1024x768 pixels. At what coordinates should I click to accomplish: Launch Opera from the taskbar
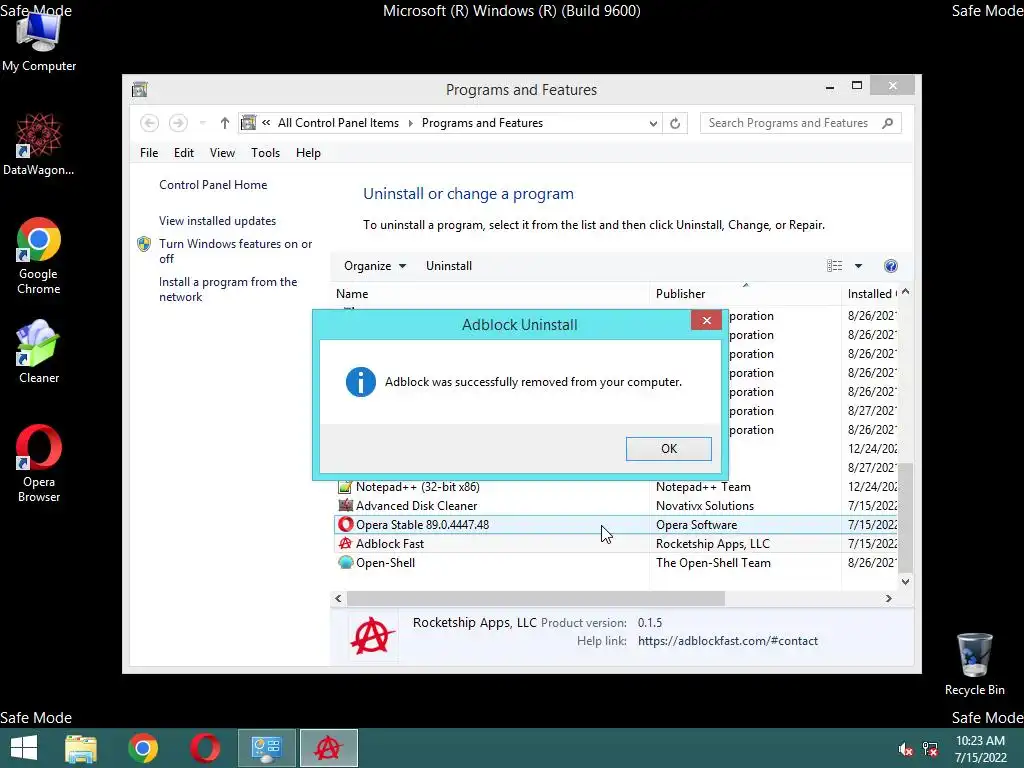205,748
